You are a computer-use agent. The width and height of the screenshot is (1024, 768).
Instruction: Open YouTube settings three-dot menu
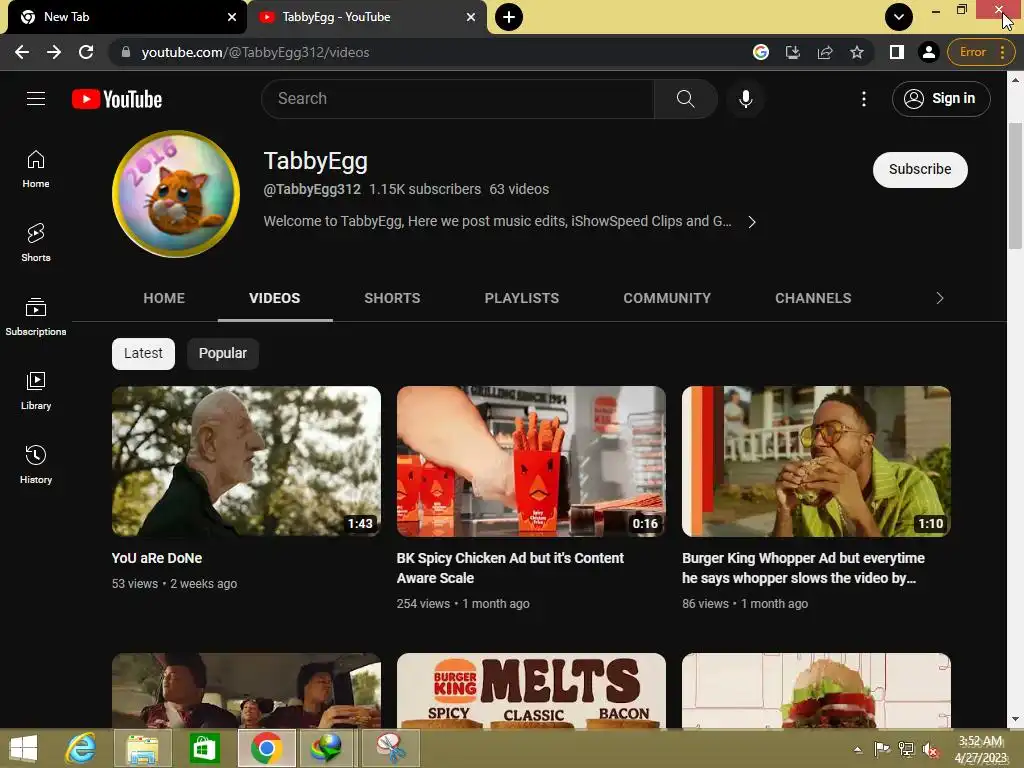[863, 99]
